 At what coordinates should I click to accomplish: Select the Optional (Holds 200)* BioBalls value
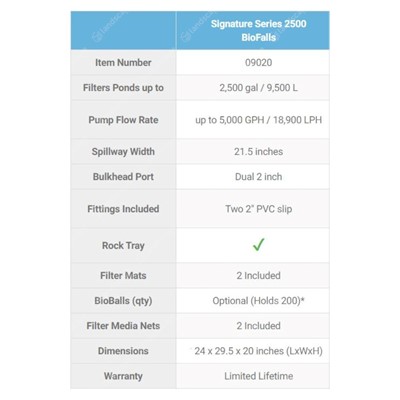click(x=258, y=301)
